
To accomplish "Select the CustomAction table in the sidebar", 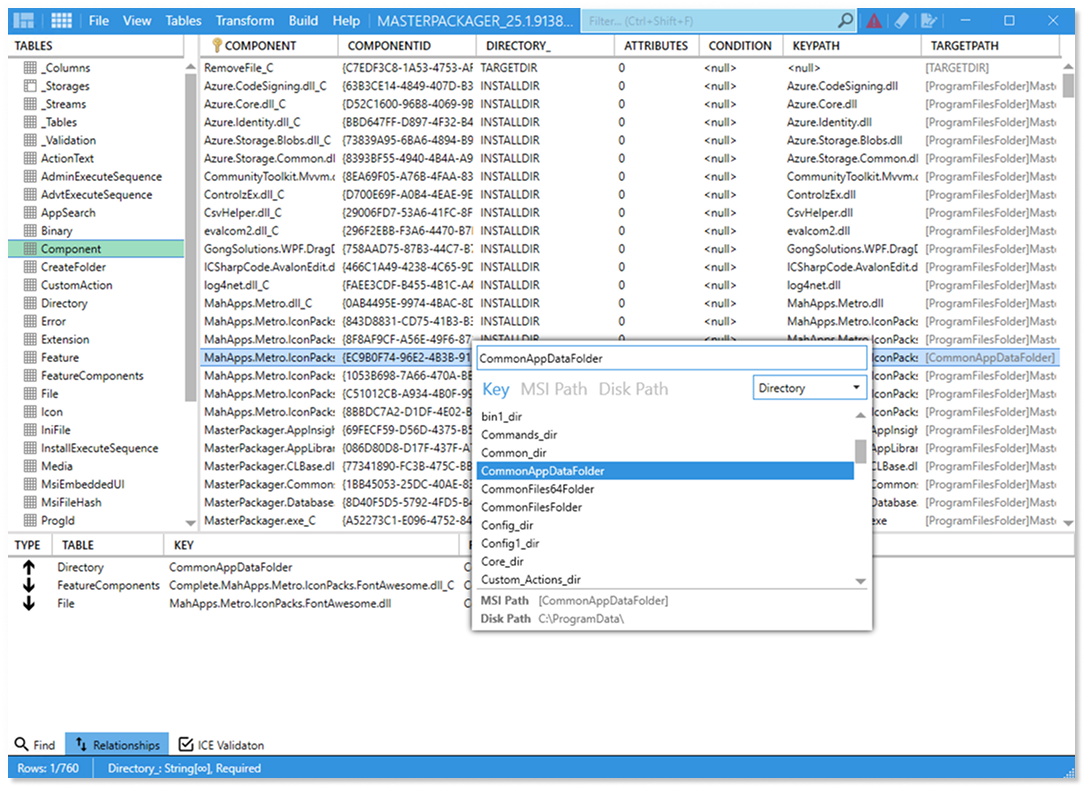I will tap(76, 285).
